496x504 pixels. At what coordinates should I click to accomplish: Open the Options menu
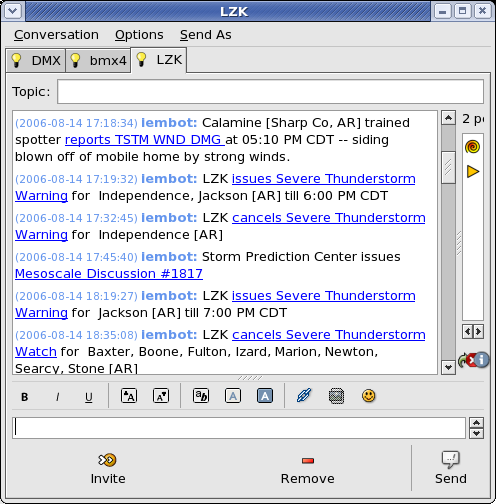(x=139, y=35)
